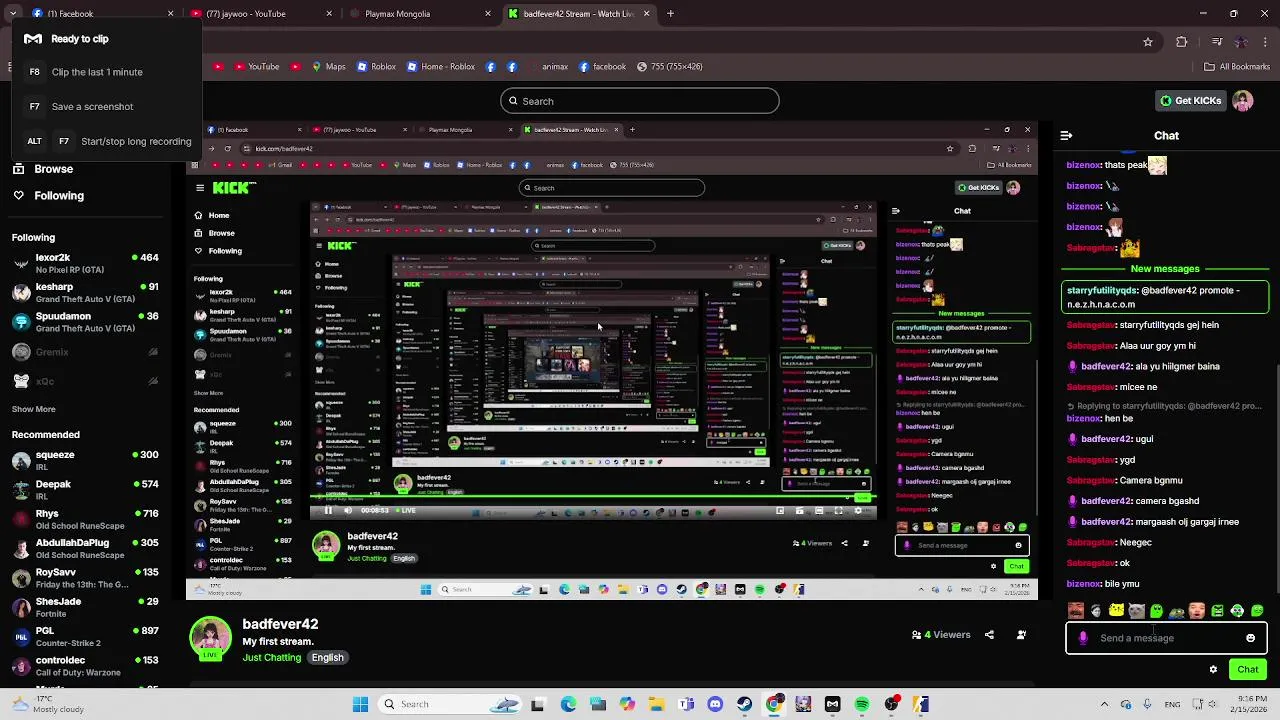The image size is (1280, 720).
Task: Open the ENG language selector in tray
Action: pos(1172,704)
